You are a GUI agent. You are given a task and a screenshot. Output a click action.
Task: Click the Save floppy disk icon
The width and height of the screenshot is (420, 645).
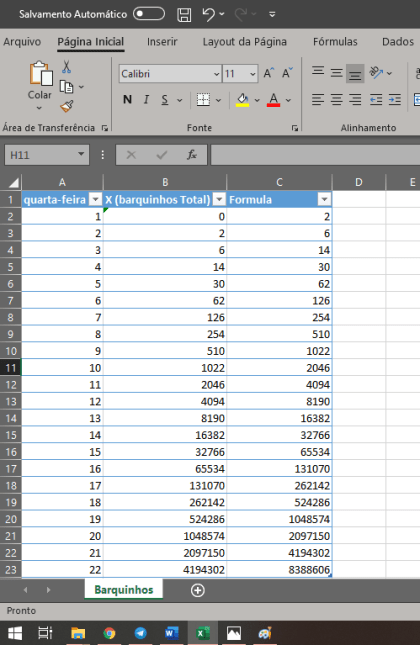184,14
